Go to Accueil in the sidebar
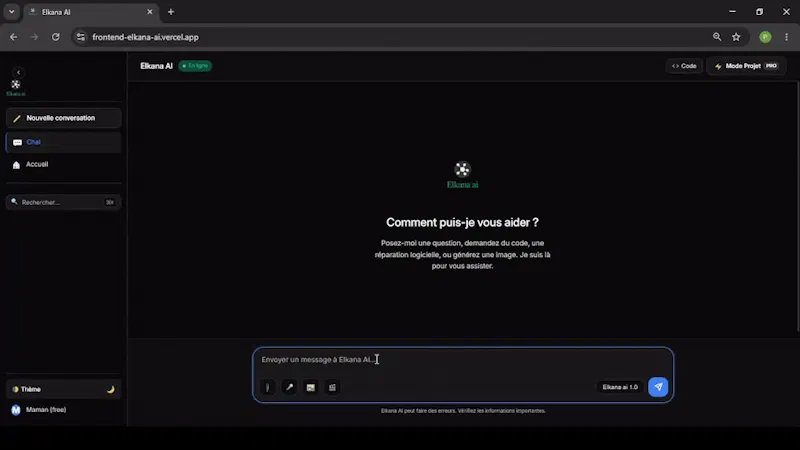This screenshot has height=450, width=800. tap(64, 164)
